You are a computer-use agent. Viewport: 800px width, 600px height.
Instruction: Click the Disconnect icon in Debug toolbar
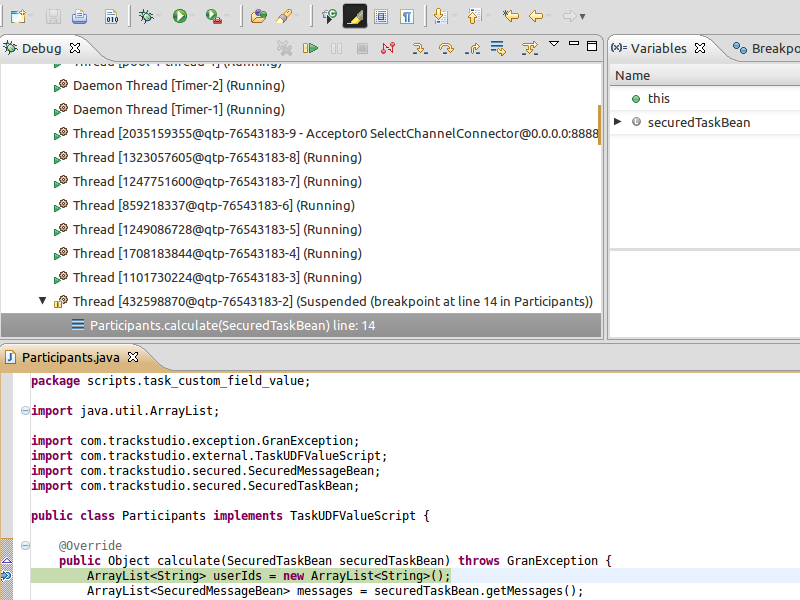click(x=387, y=48)
